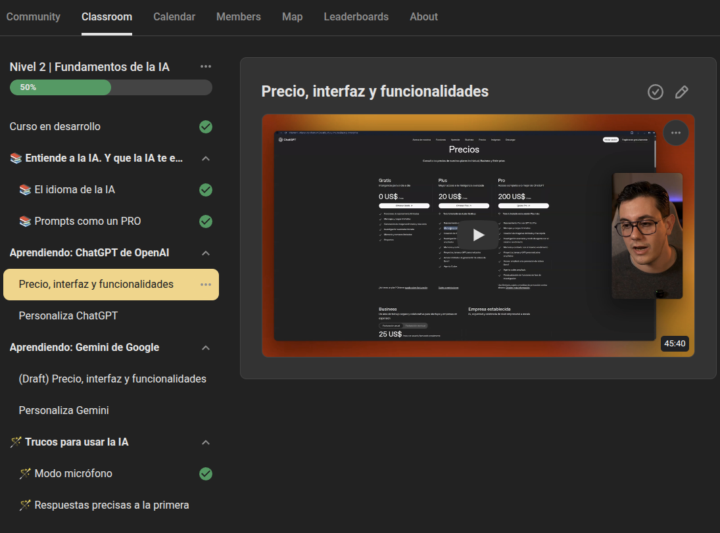The image size is (720, 533).
Task: Click the 50% course progress bar
Action: 111,87
